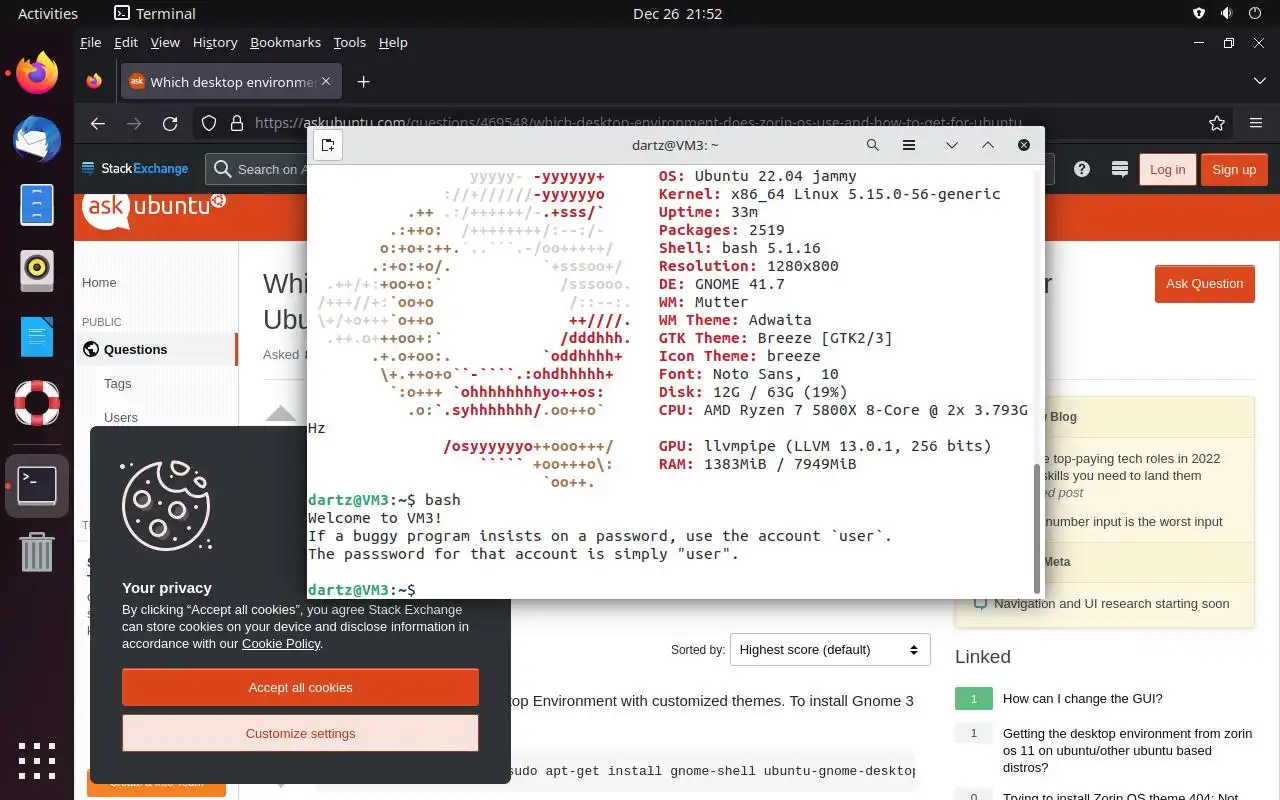Launch Thunderbird mail from the dock
1280x800 pixels.
(37, 139)
